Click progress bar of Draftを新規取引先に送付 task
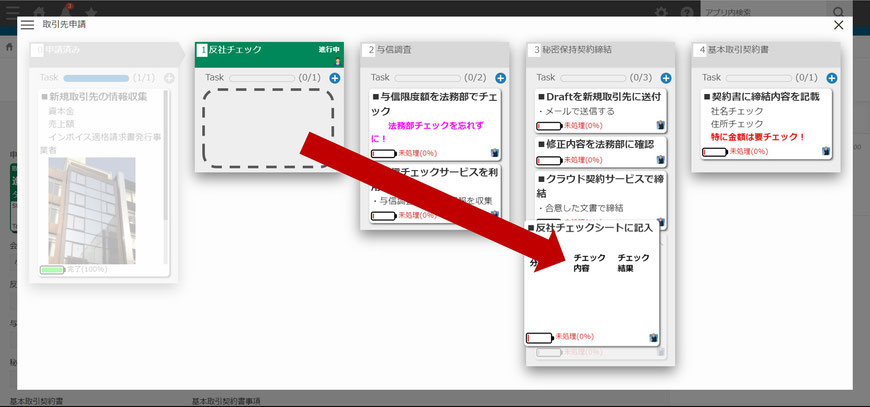The width and height of the screenshot is (870, 407). tap(549, 126)
